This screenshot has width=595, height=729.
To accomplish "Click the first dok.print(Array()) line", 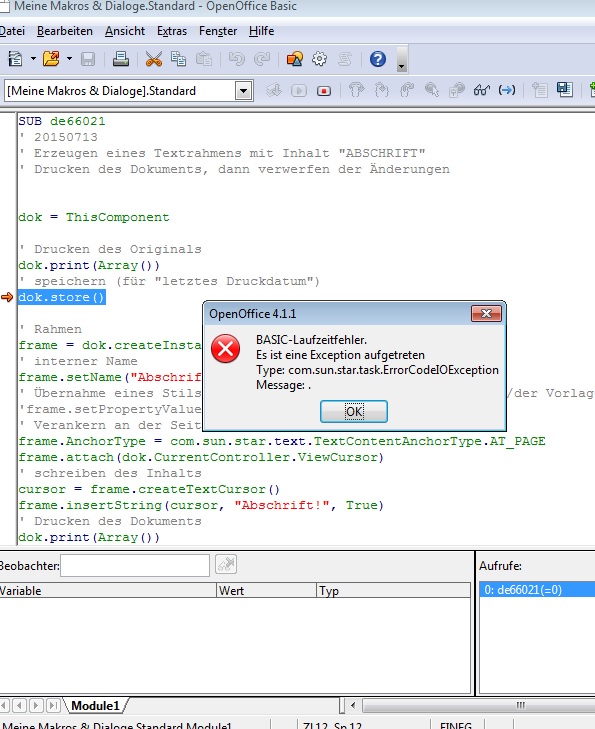I will [89, 265].
